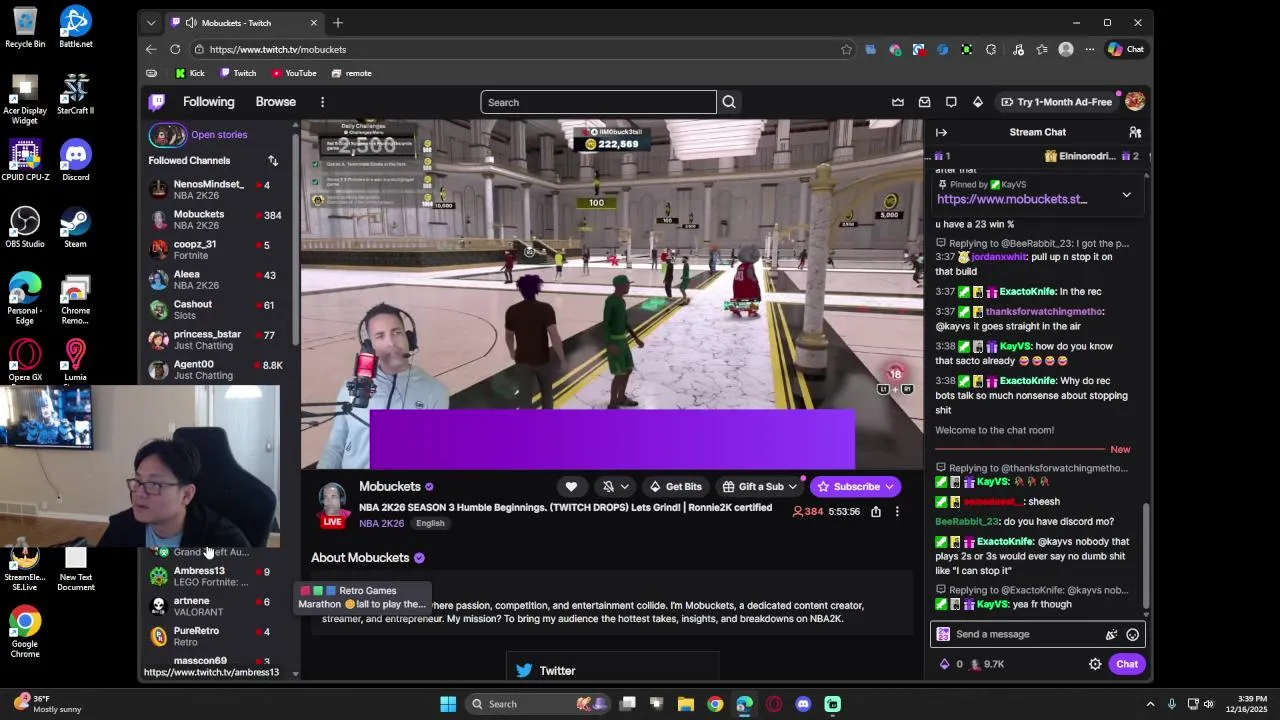Open the pinned mobuckets.st link in chat

pyautogui.click(x=1012, y=199)
